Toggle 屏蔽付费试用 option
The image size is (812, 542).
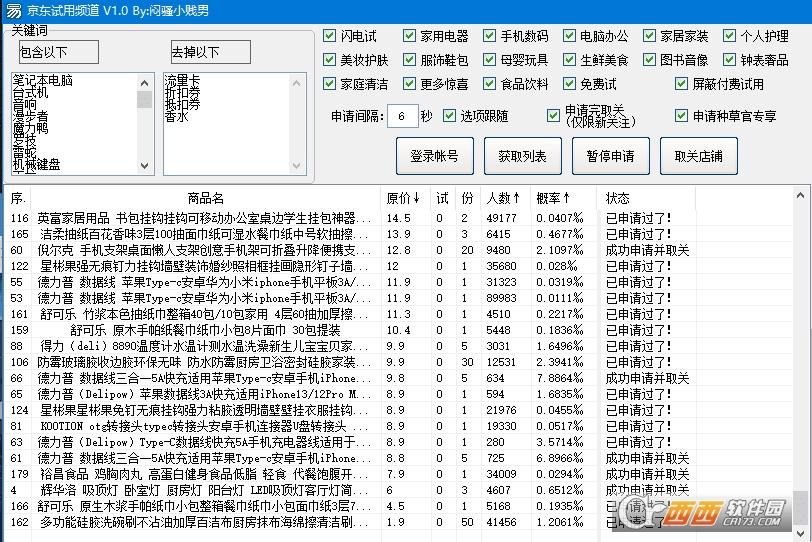(x=682, y=83)
